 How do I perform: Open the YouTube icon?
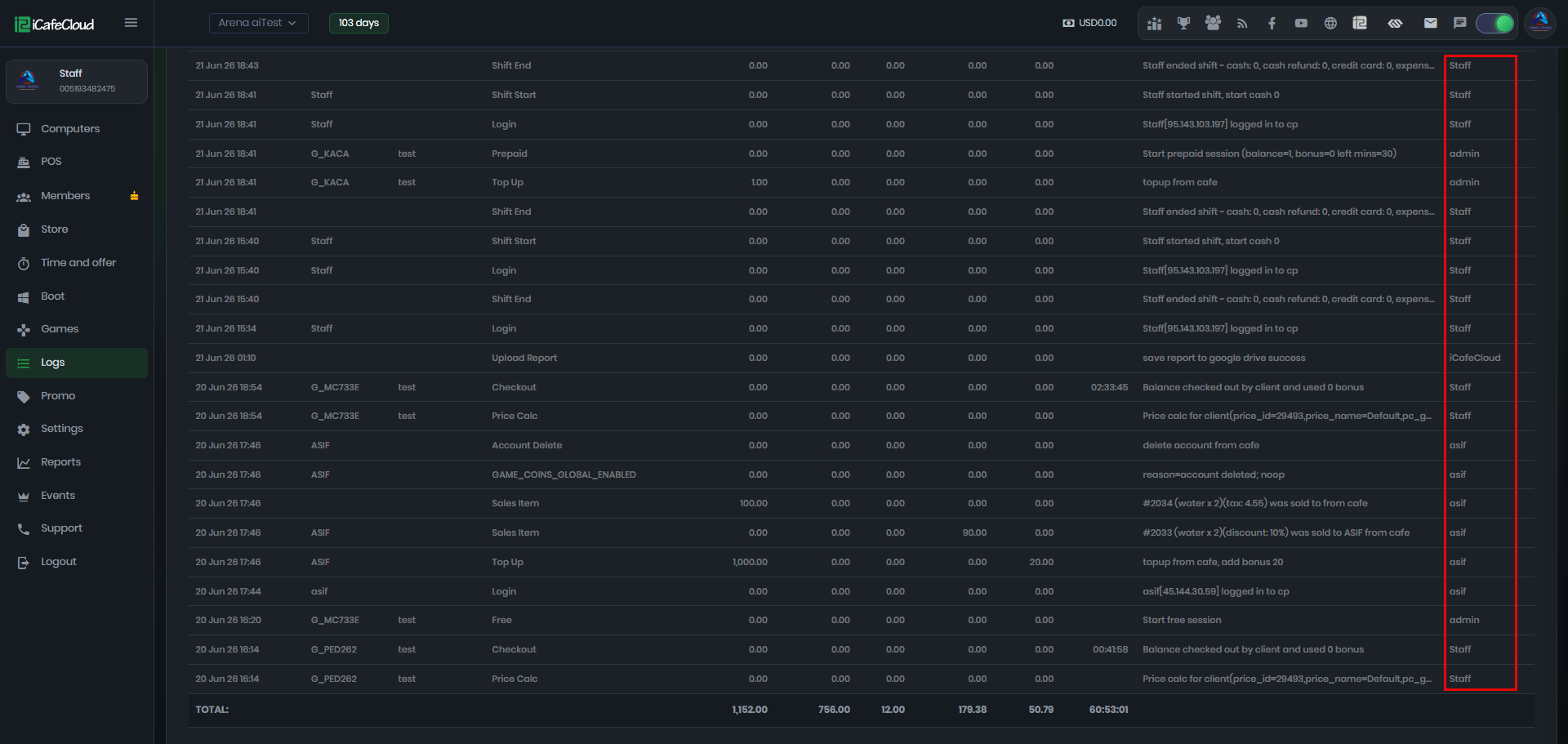1301,23
